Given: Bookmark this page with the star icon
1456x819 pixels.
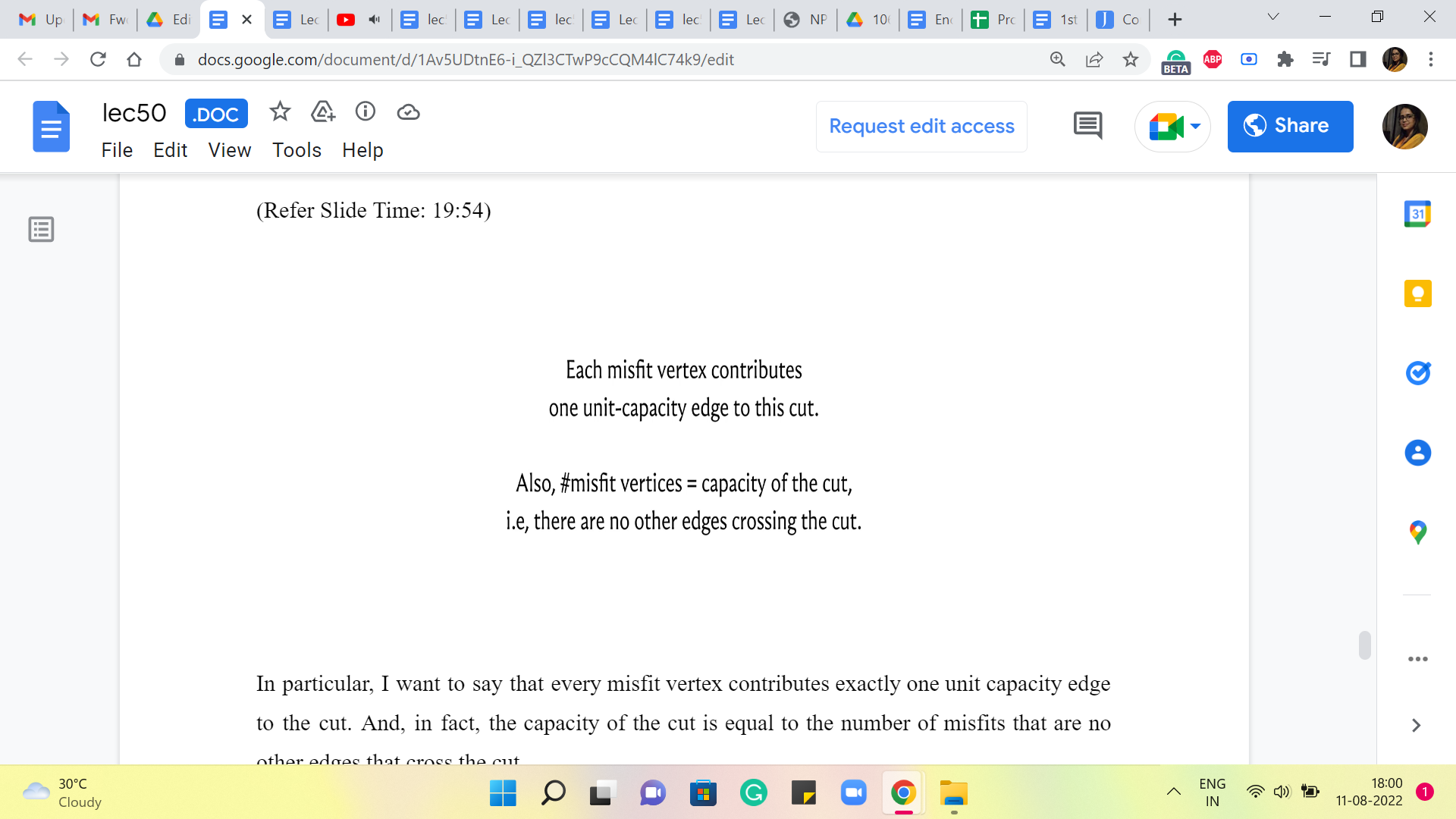Looking at the screenshot, I should tap(1131, 59).
